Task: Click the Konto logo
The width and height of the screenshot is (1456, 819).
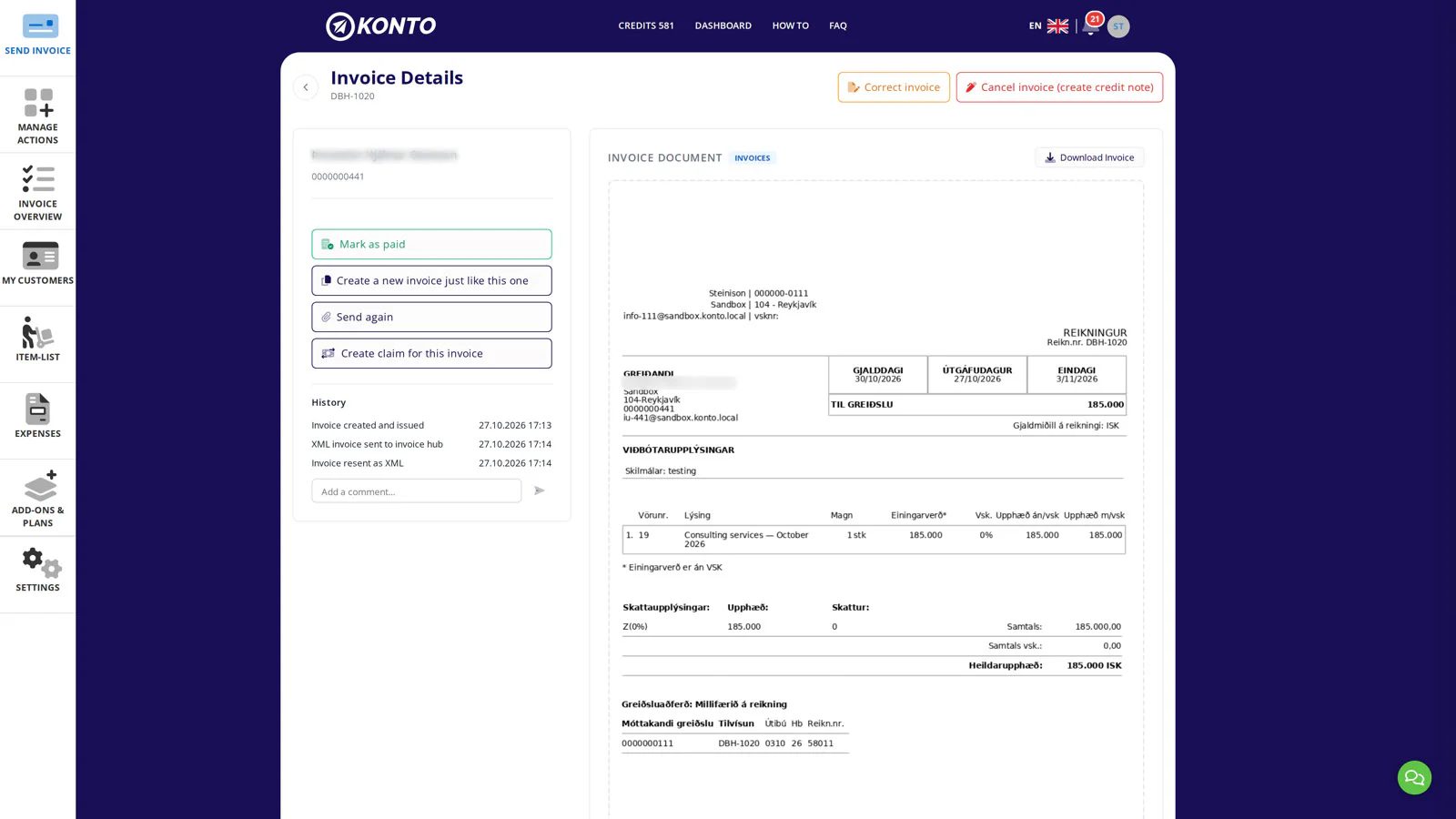Action: tap(380, 26)
